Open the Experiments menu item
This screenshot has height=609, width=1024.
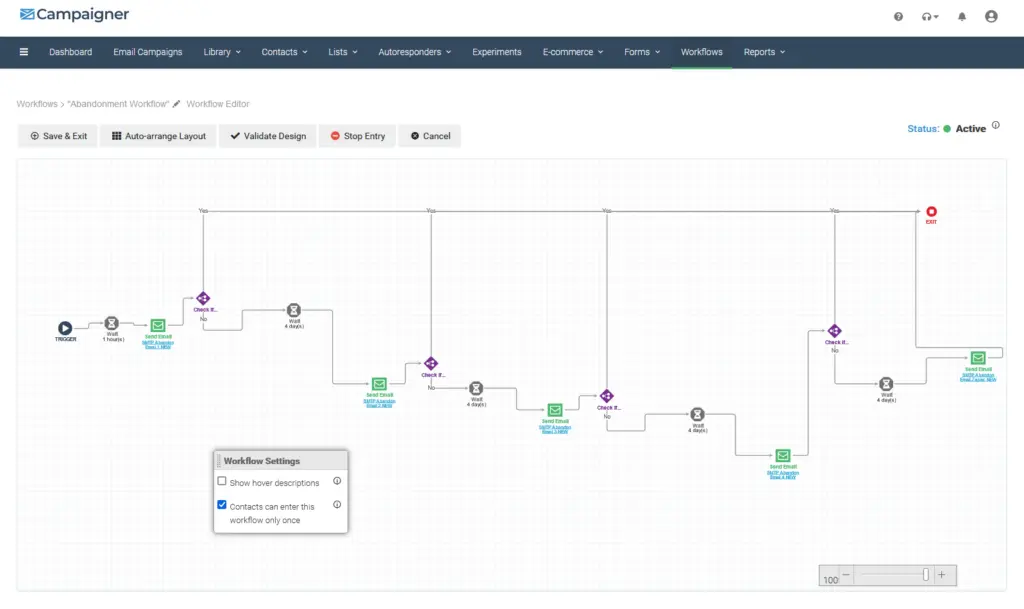[x=497, y=52]
